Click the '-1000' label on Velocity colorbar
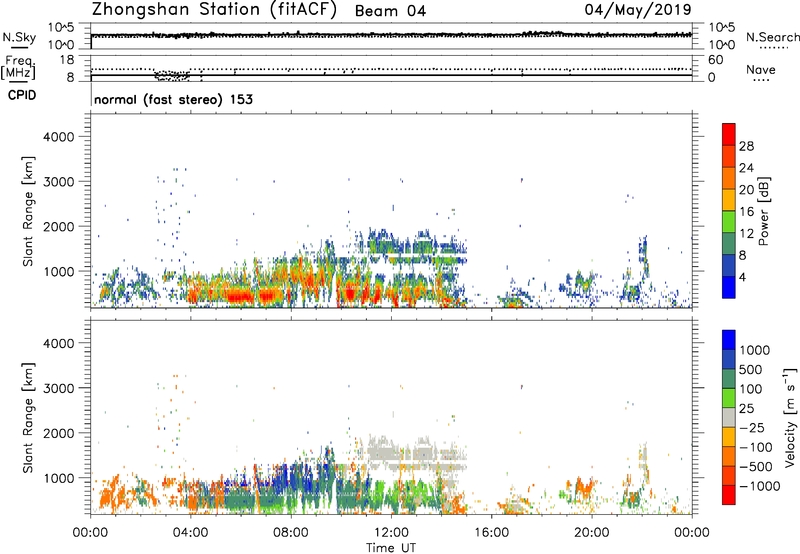Viewport: 800px width, 554px height. coord(759,486)
